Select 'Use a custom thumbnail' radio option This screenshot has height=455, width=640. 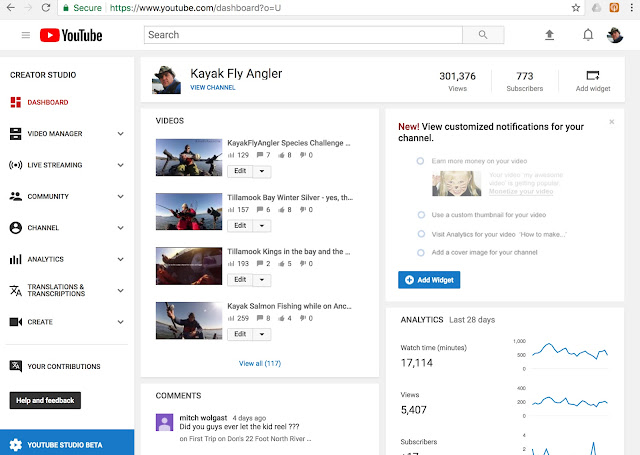pyautogui.click(x=421, y=215)
